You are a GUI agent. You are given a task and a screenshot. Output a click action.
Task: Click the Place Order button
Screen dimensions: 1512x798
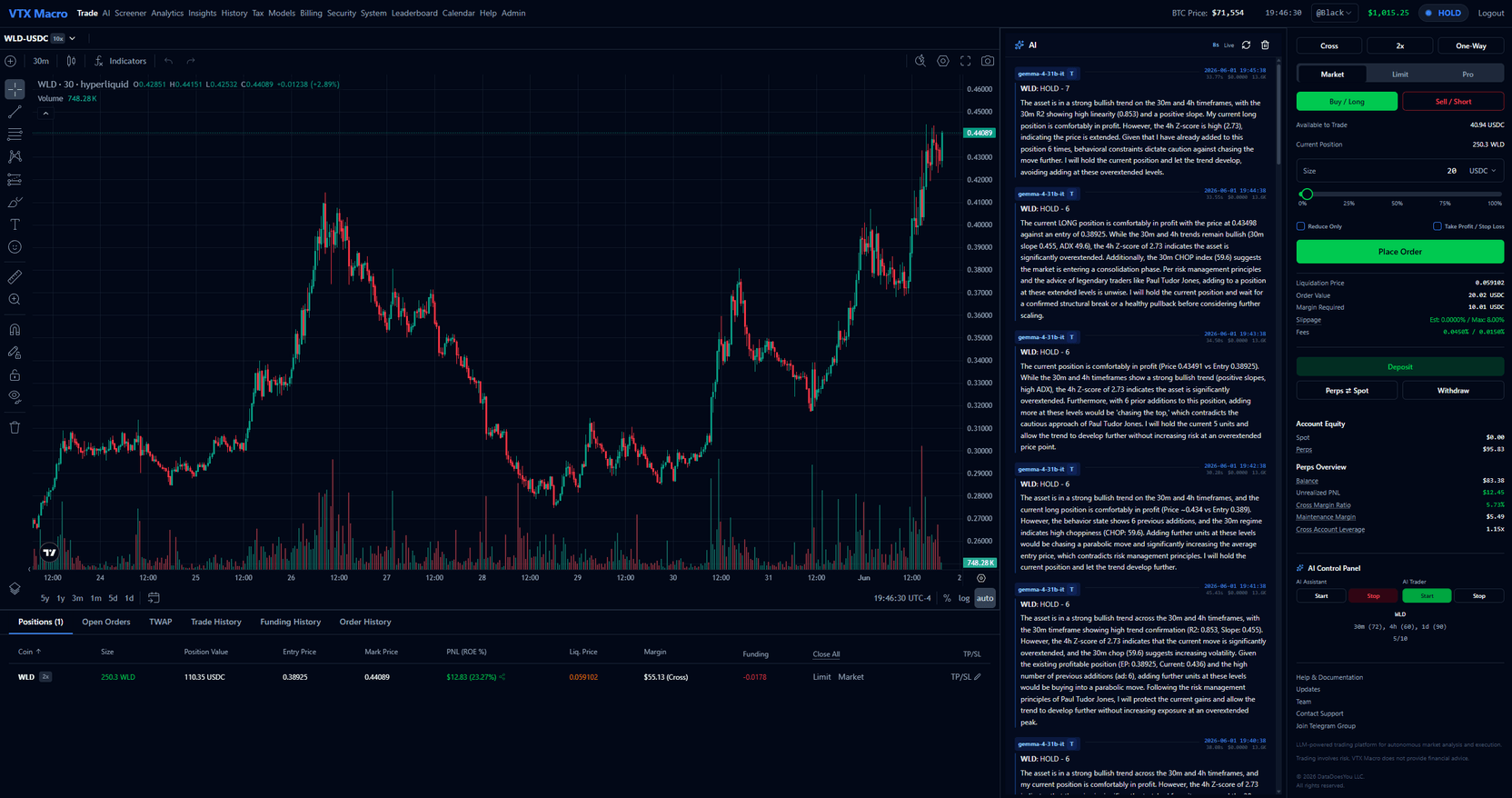[x=1400, y=252]
